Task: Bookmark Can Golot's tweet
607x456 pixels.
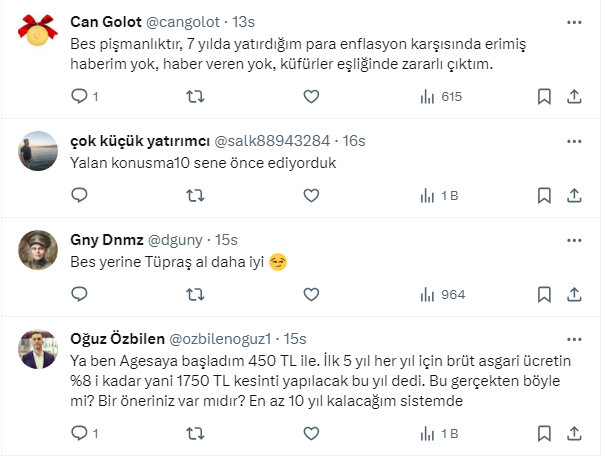Action: pyautogui.click(x=544, y=97)
